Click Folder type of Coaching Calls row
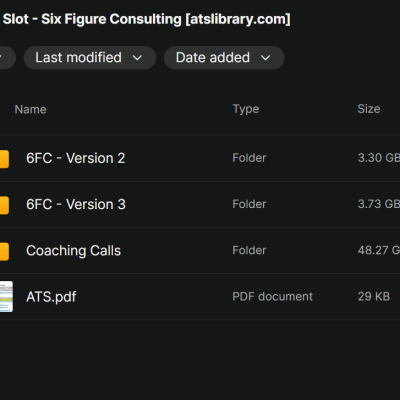 click(249, 250)
